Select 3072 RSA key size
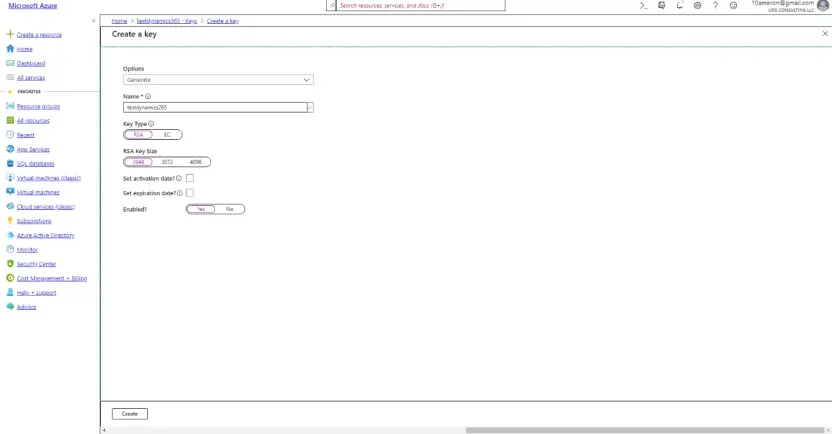The height and width of the screenshot is (434, 832). point(167,162)
